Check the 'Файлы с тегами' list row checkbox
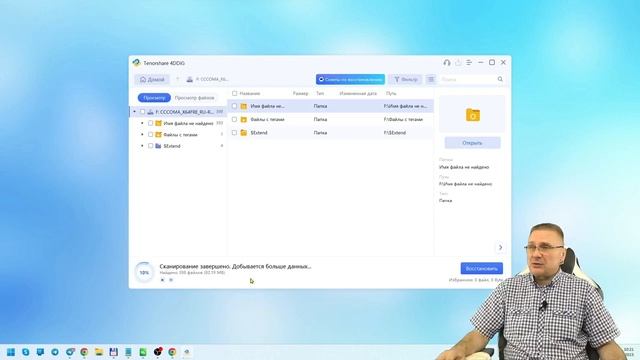The height and width of the screenshot is (360, 640). pos(234,119)
